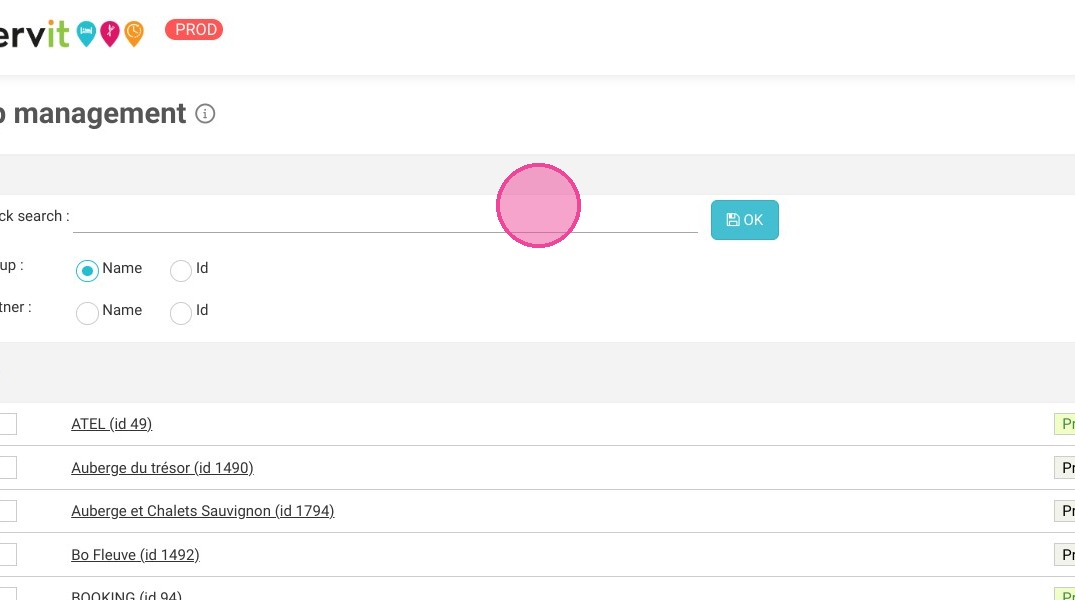Click the tag in Auberge du trésor row
Viewport: 1075px width, 600px height.
[1065, 468]
